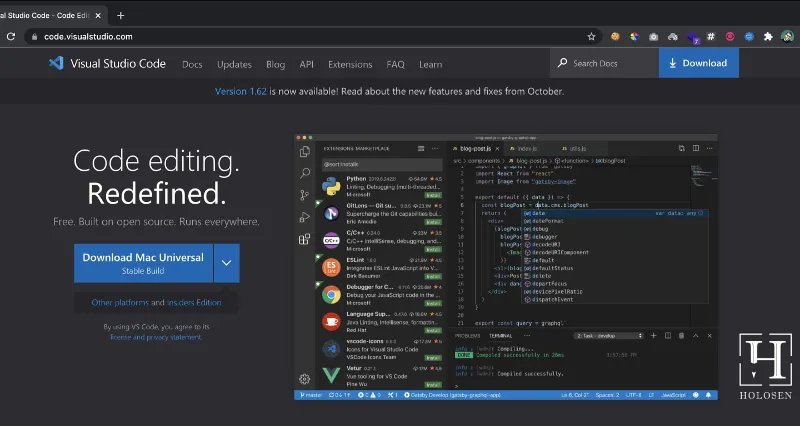
Task: Click the Manage gear icon in sidebar
Action: point(305,379)
